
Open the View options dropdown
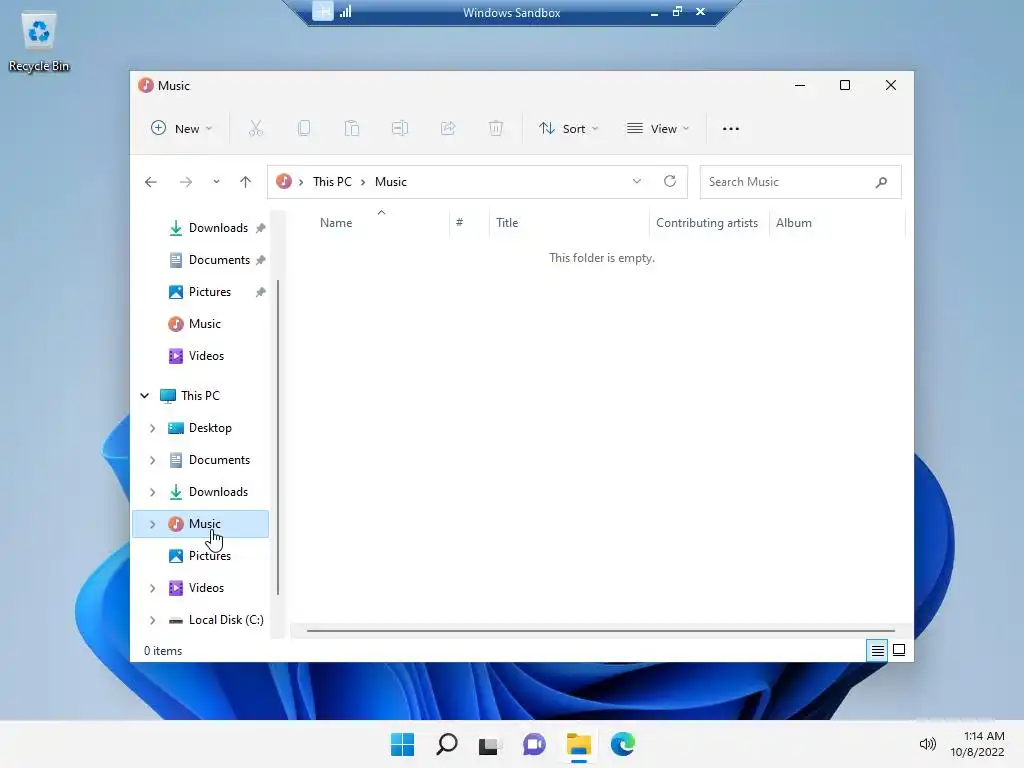658,129
